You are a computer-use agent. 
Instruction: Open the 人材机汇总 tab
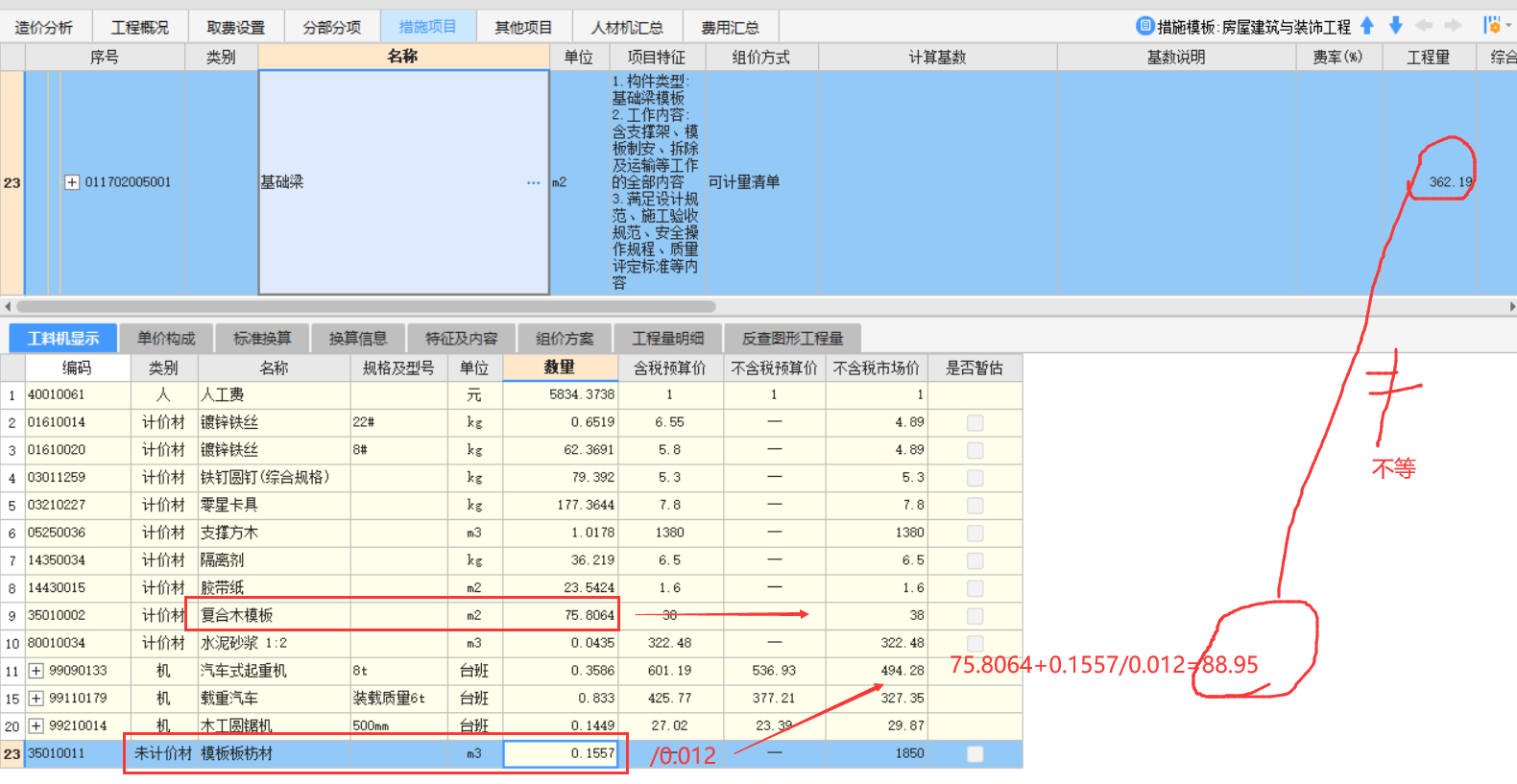[628, 28]
